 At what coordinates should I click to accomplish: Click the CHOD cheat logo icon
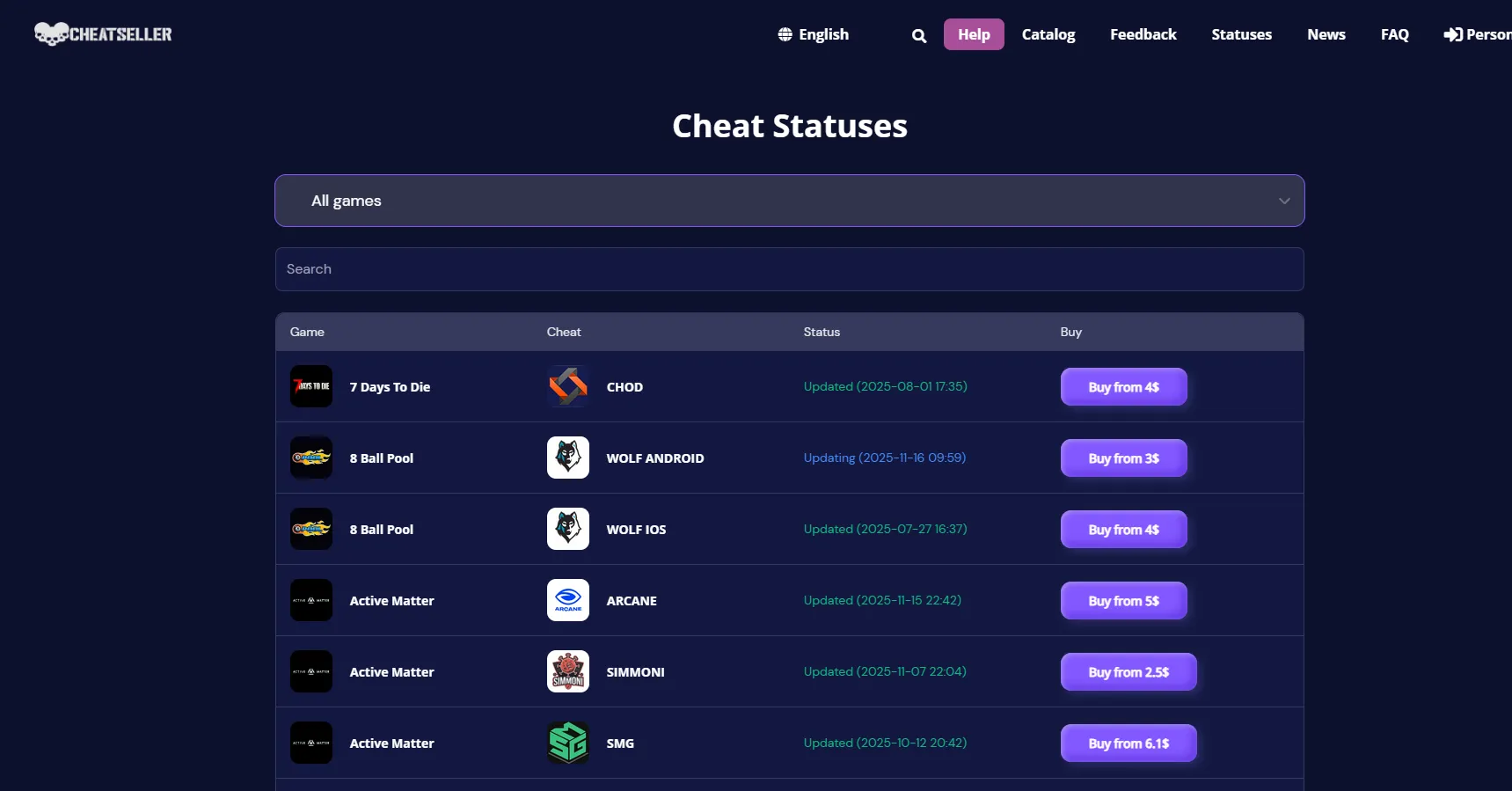click(568, 386)
